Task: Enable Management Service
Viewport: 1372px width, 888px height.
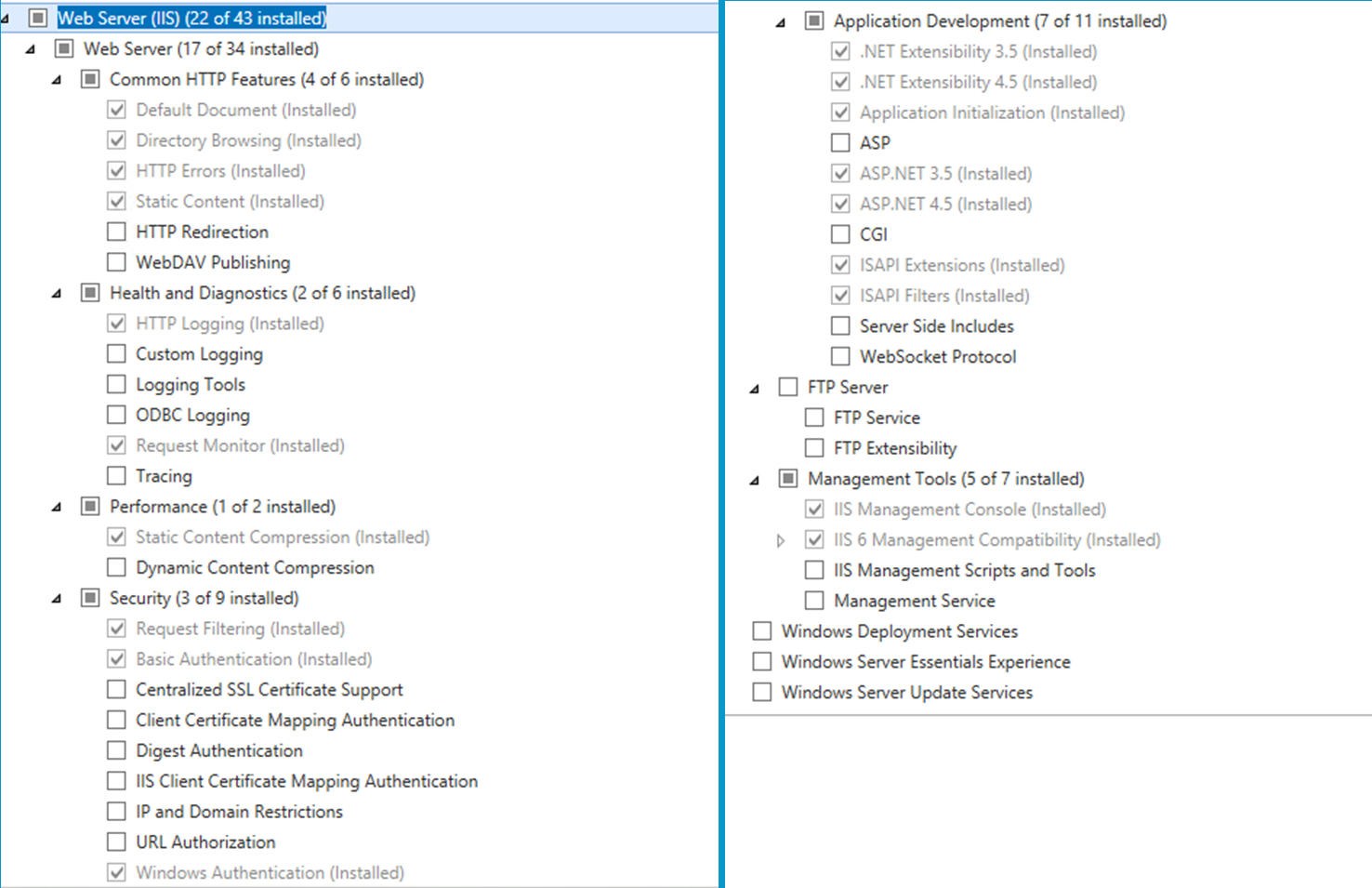Action: tap(814, 600)
